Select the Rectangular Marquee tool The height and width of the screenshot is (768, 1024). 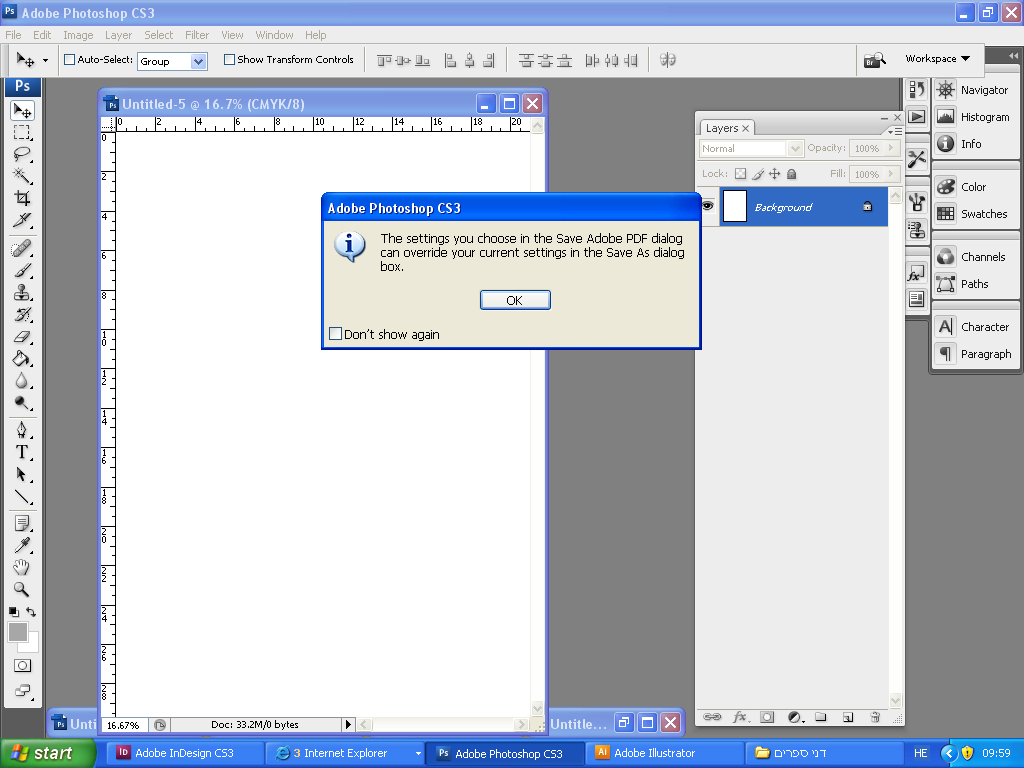point(22,133)
